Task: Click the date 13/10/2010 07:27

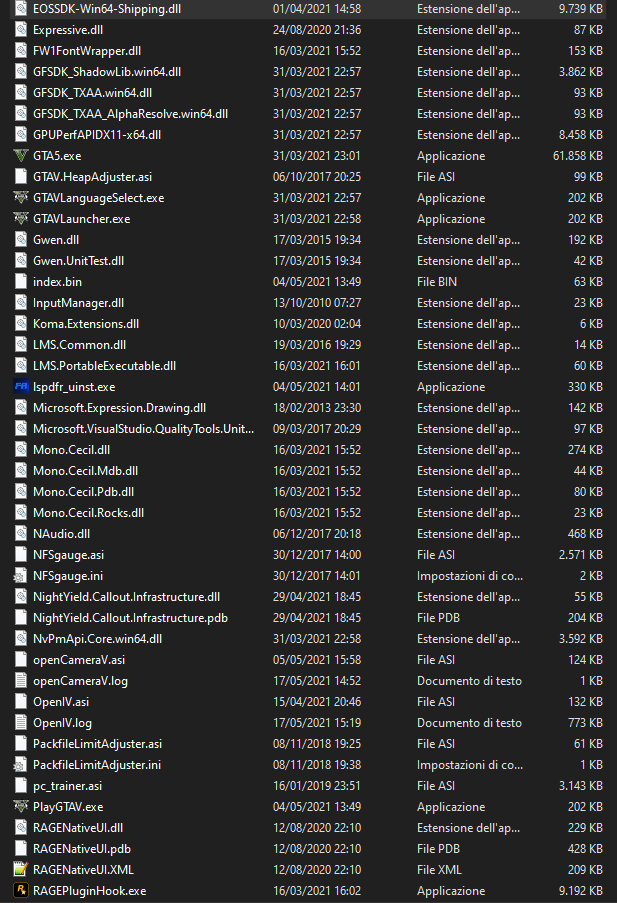Action: [317, 303]
